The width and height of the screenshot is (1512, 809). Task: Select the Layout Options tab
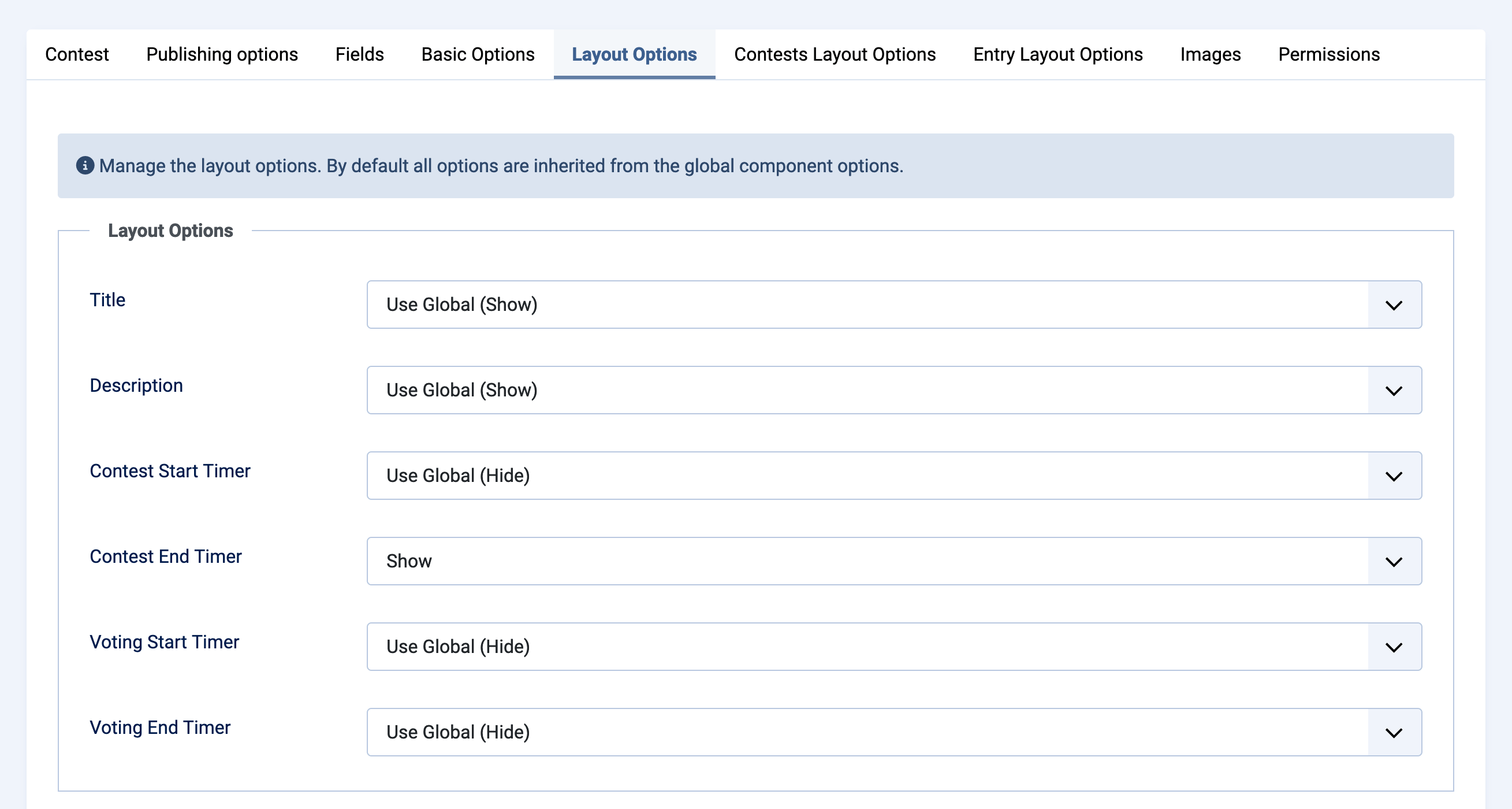tap(634, 54)
